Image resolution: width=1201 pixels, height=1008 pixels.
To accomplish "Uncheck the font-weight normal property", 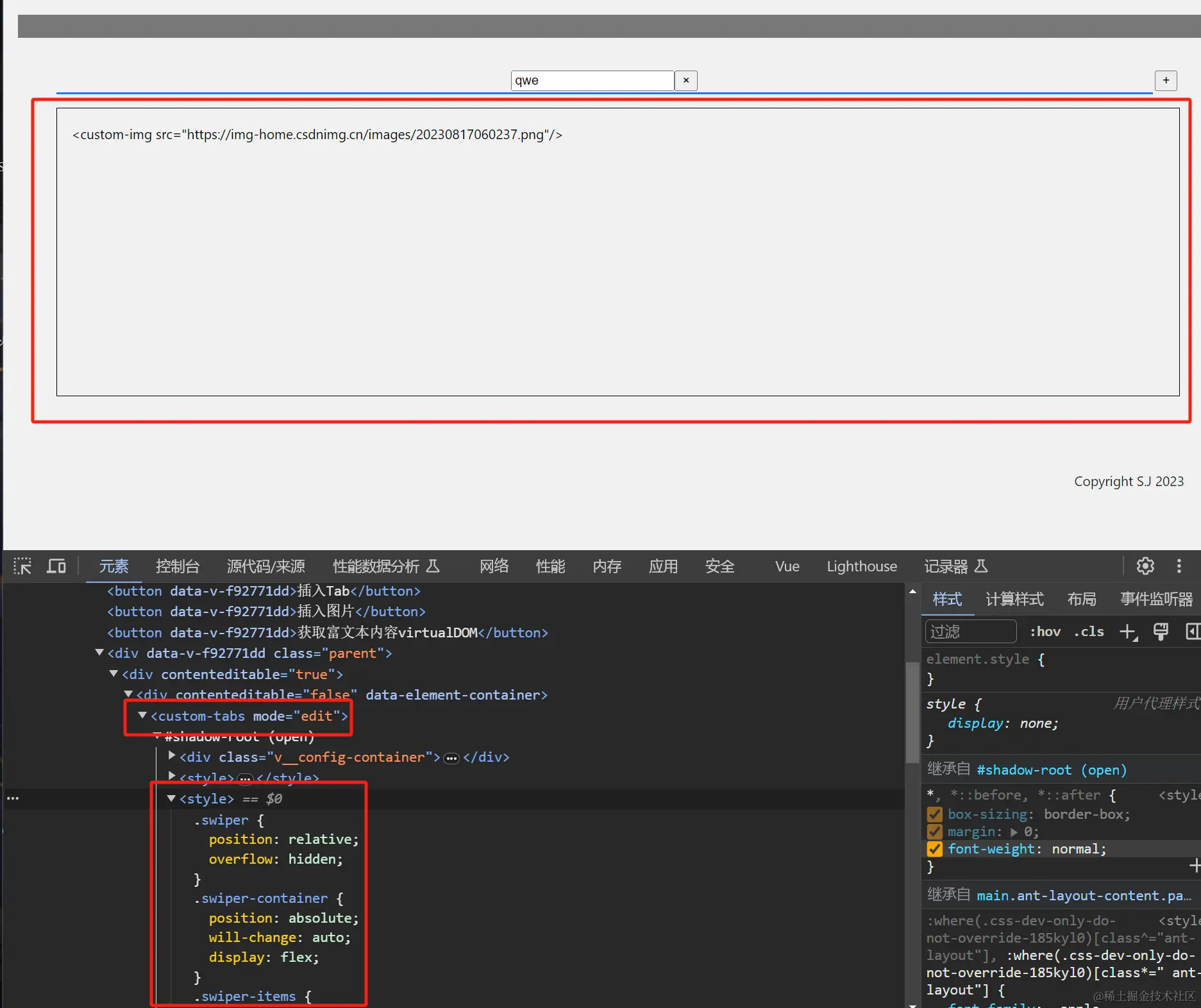I will pos(935,849).
